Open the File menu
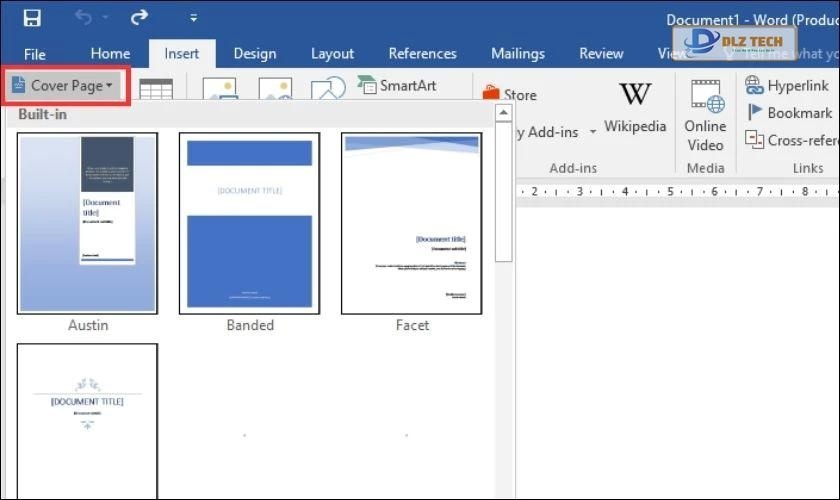The width and height of the screenshot is (840, 500). tap(35, 54)
